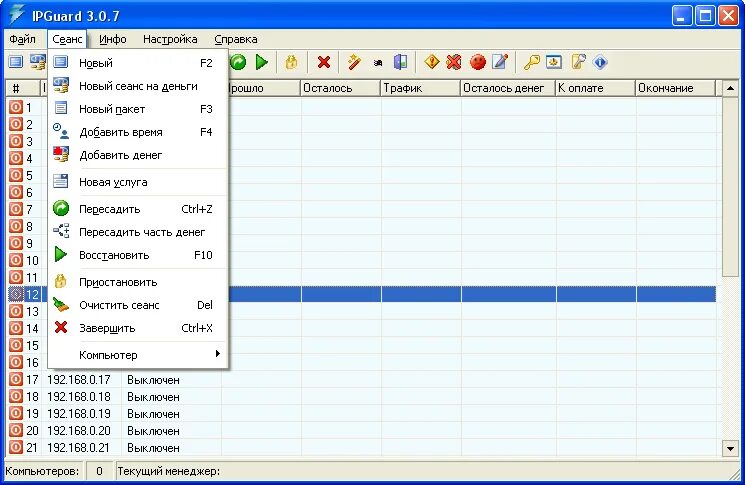Click the scrollbar down arrow
The image size is (745, 485).
coord(730,448)
